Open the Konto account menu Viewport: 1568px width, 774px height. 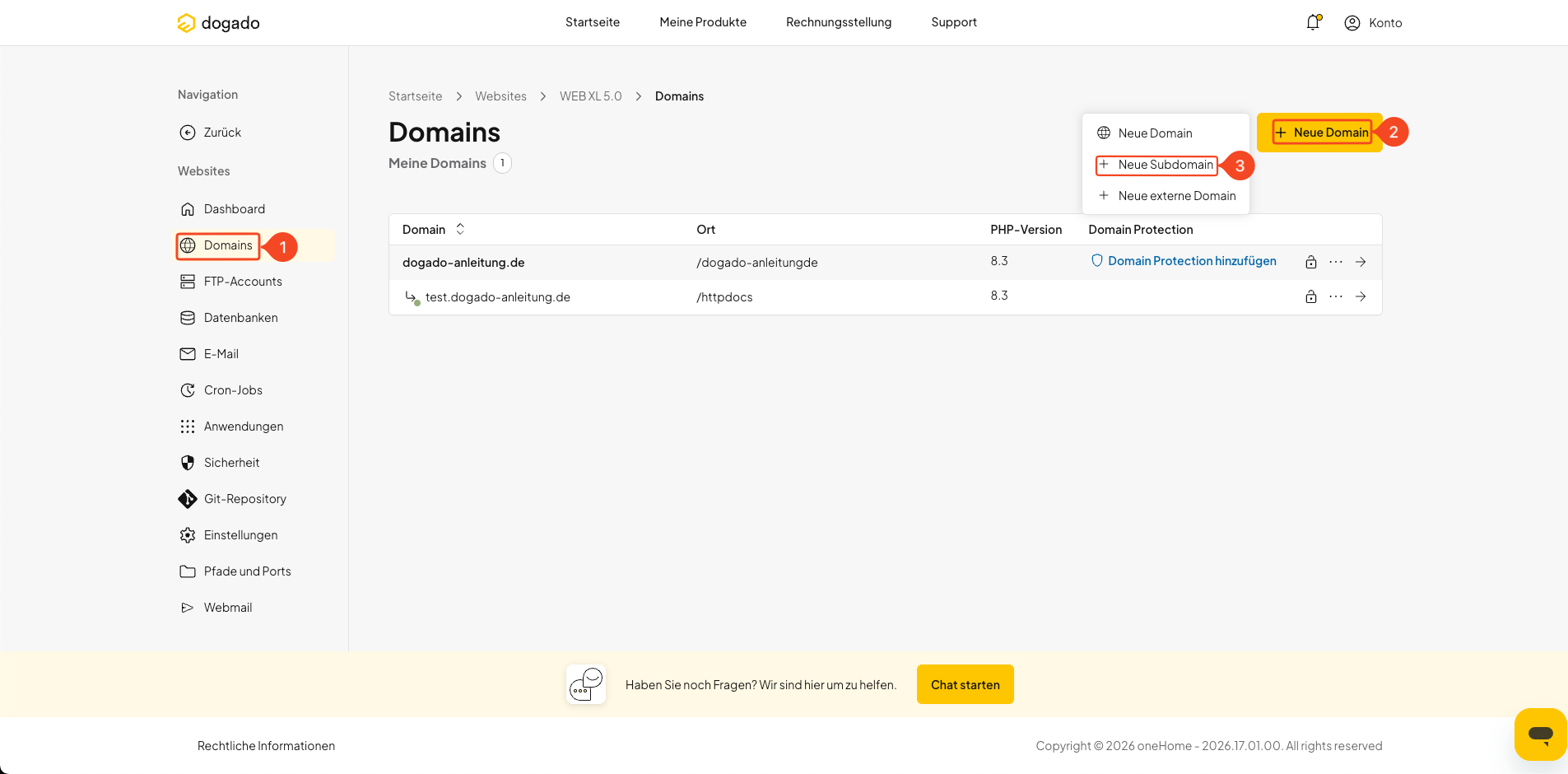[x=1373, y=23]
